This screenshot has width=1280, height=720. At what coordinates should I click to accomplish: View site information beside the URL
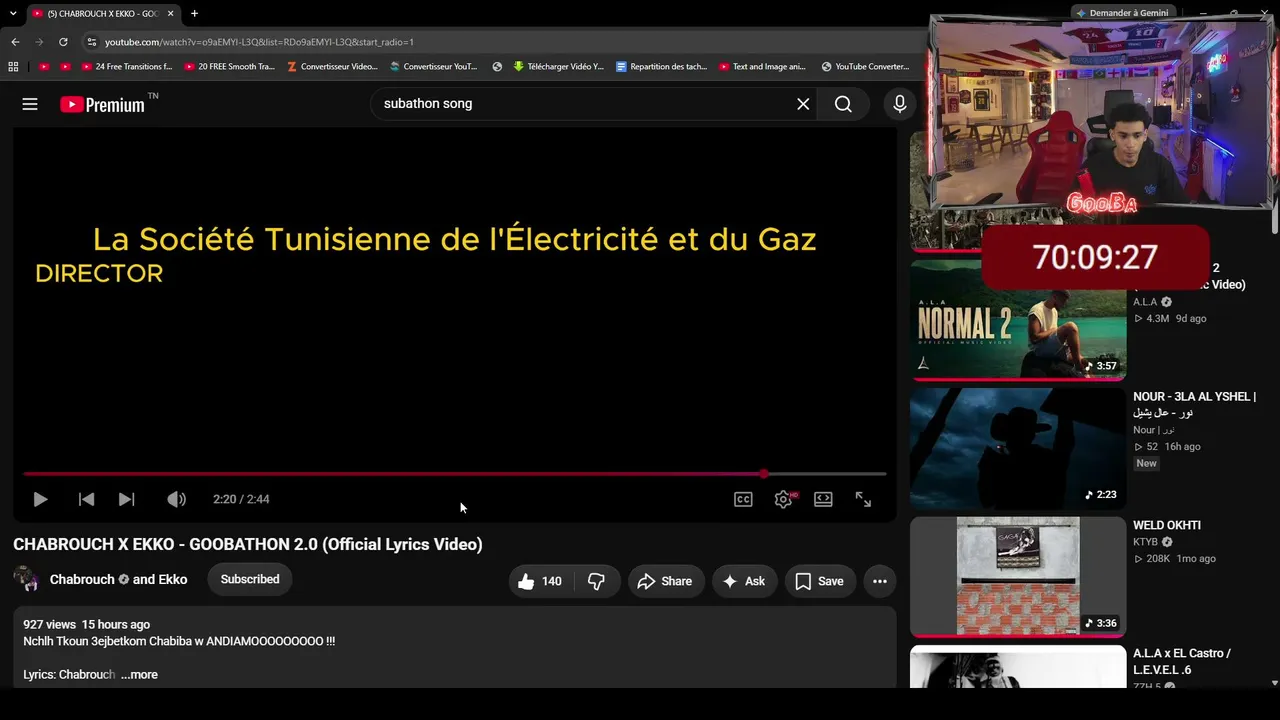tap(91, 42)
